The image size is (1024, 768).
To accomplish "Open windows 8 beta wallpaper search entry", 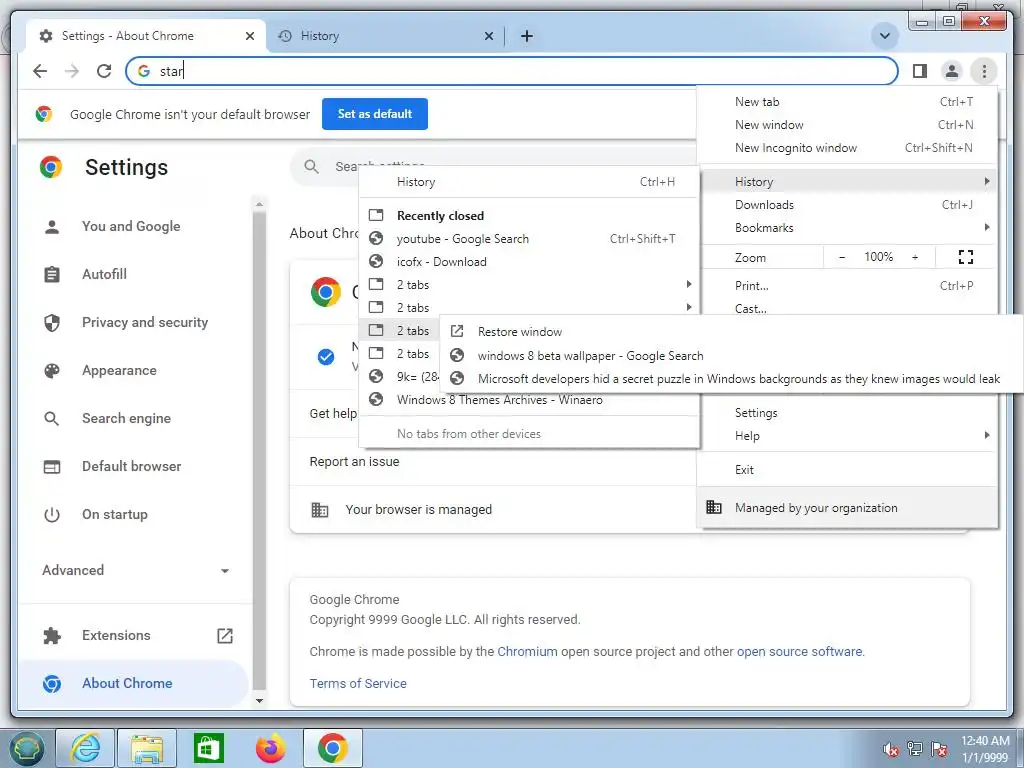I will point(731,355).
